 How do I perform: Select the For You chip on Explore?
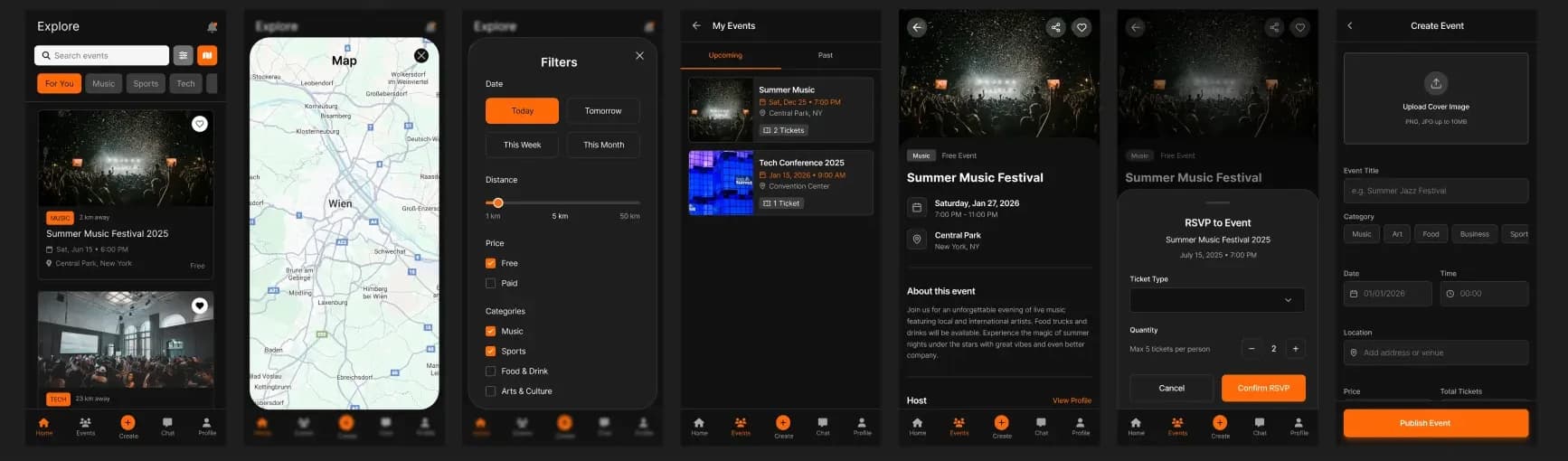[x=60, y=83]
